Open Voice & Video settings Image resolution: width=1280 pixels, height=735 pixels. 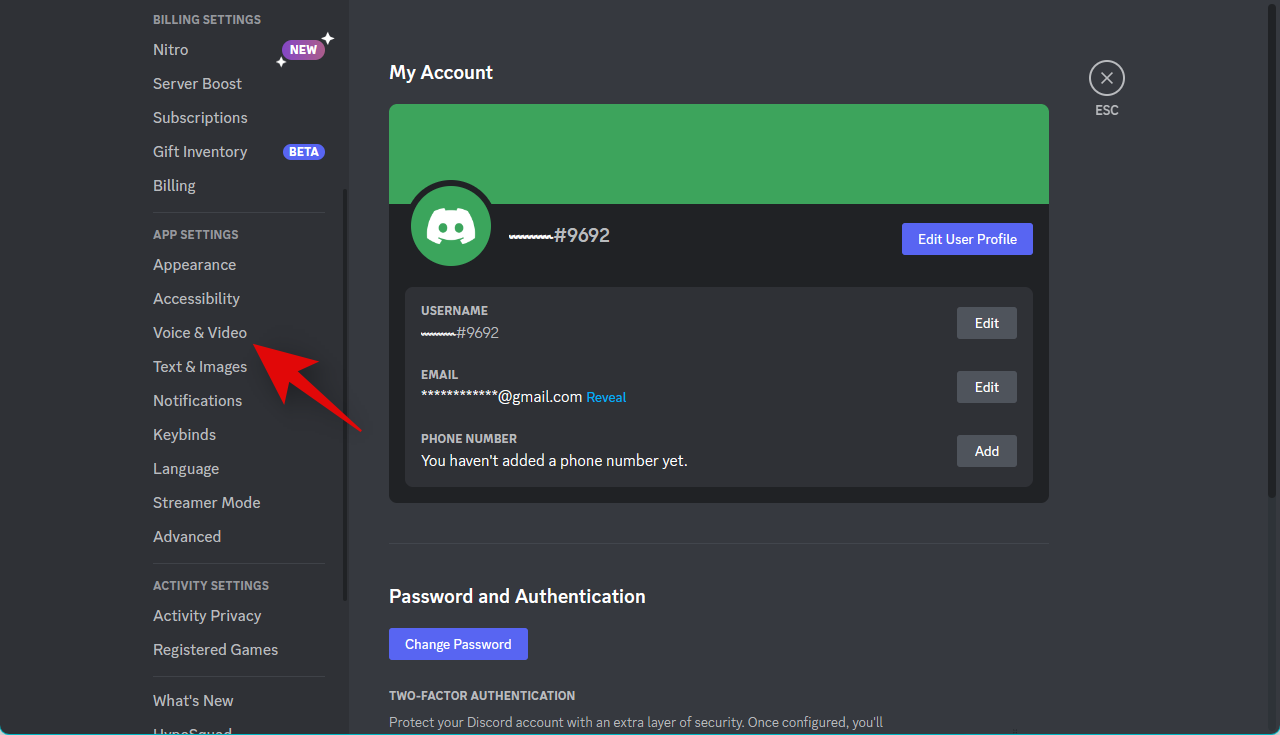pyautogui.click(x=200, y=333)
